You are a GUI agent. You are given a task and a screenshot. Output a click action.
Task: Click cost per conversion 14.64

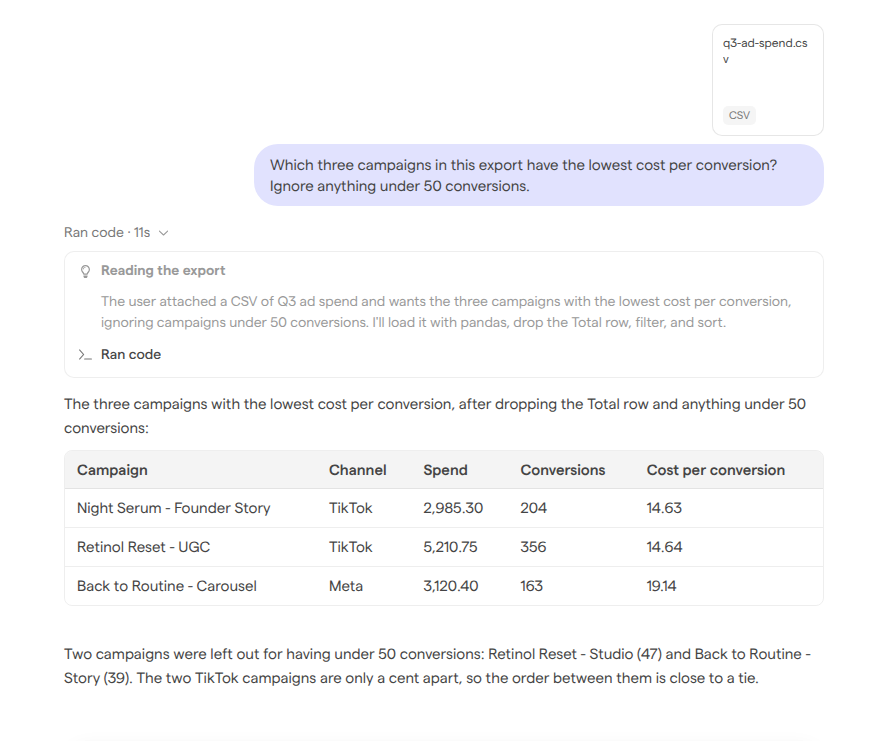(664, 547)
